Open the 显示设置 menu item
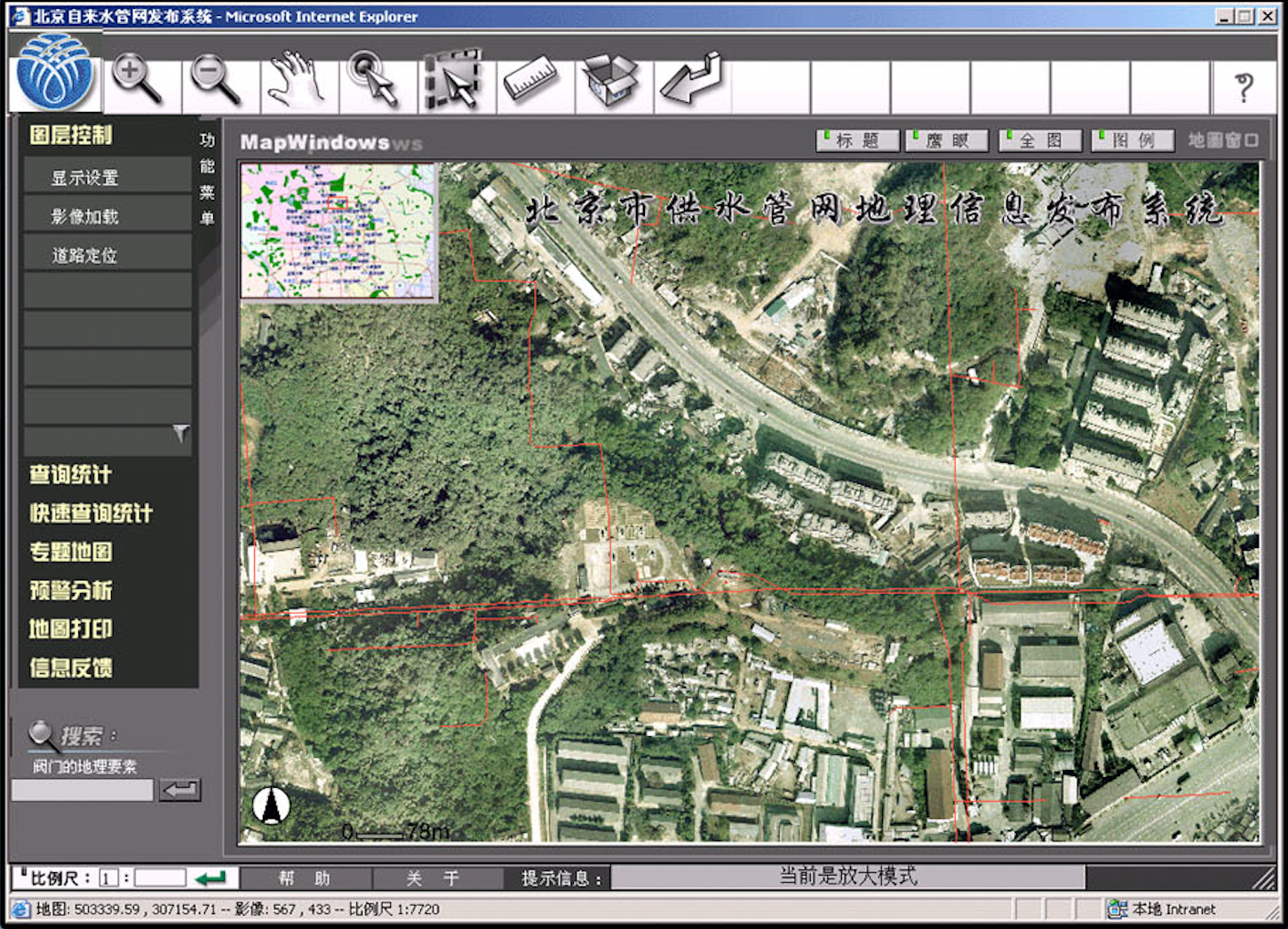 (85, 178)
